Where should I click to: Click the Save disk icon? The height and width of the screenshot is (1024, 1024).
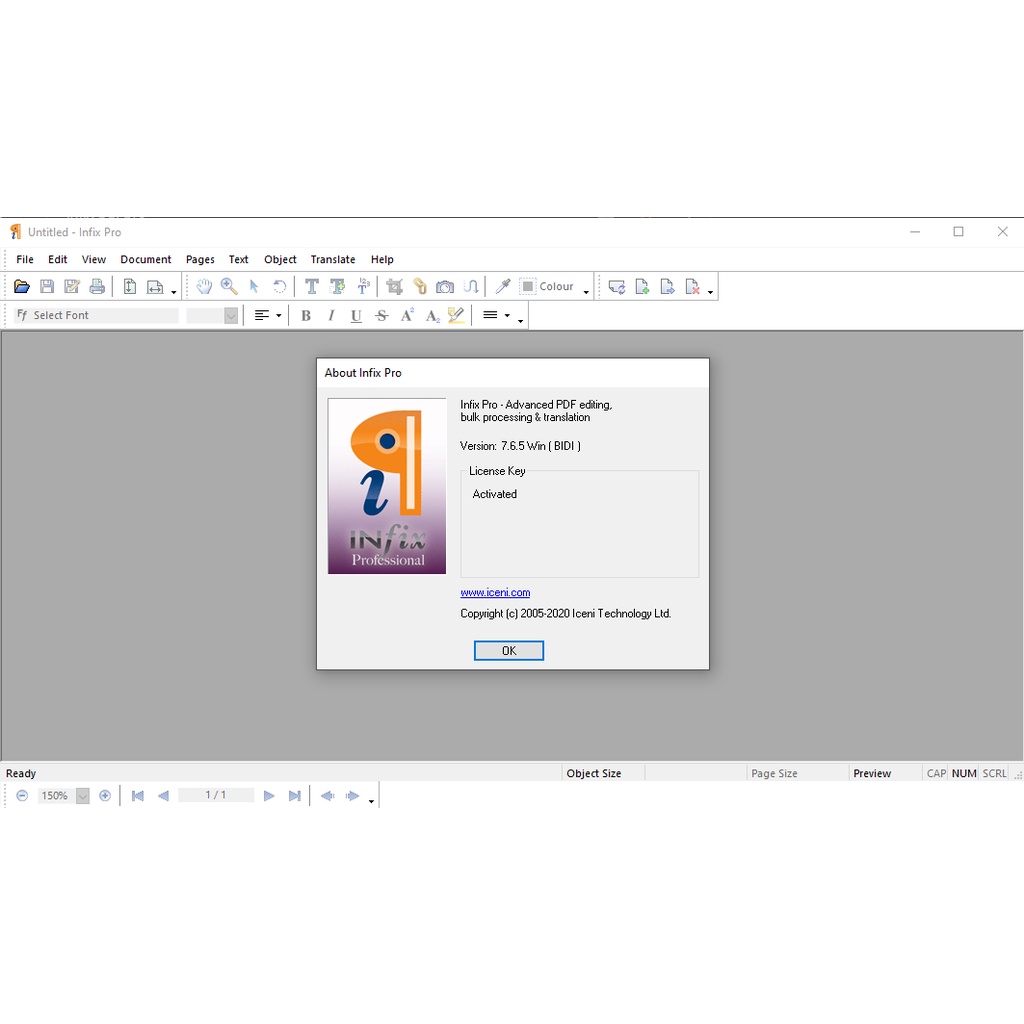point(47,286)
